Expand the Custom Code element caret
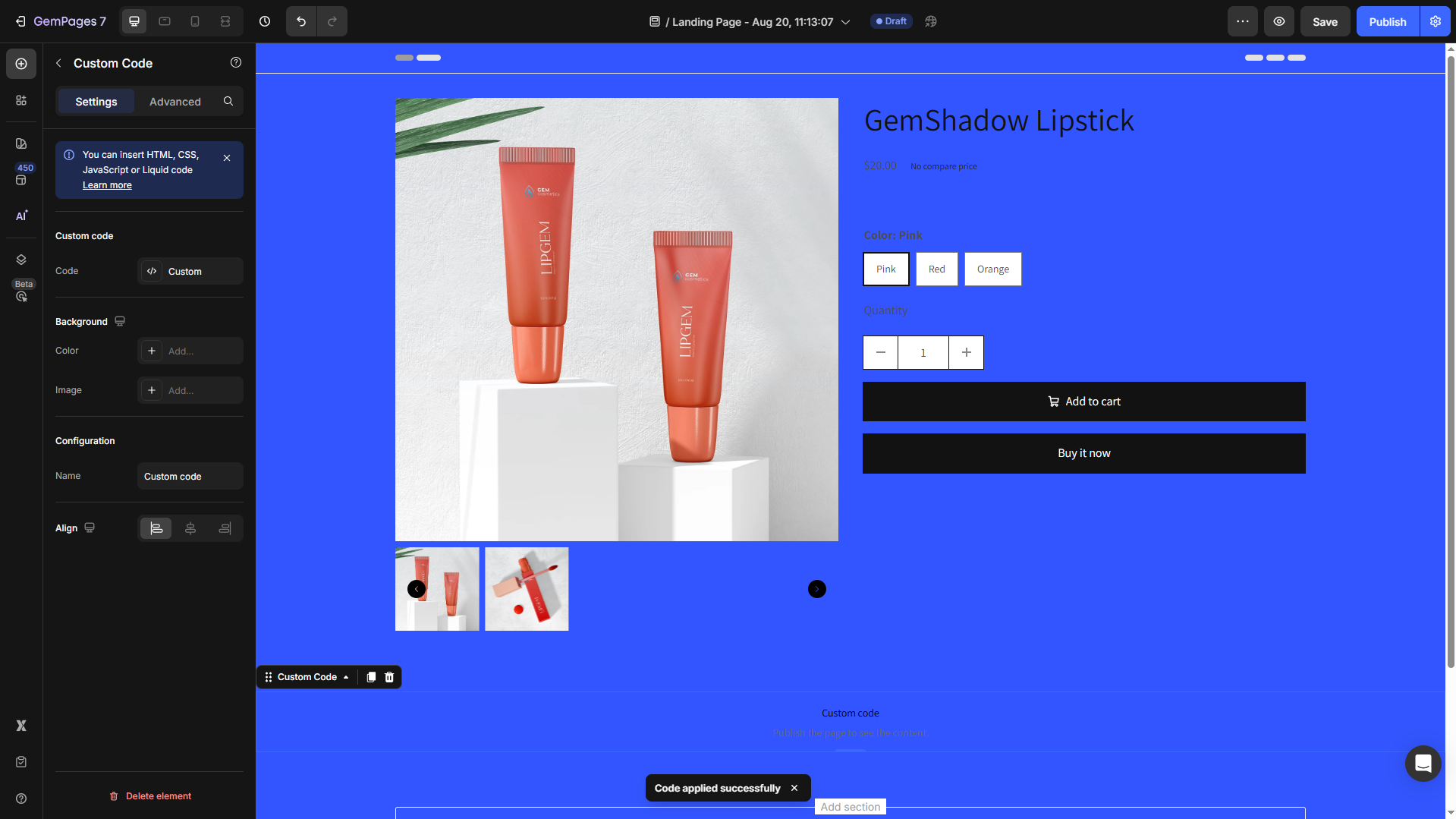1456x819 pixels. 346,677
